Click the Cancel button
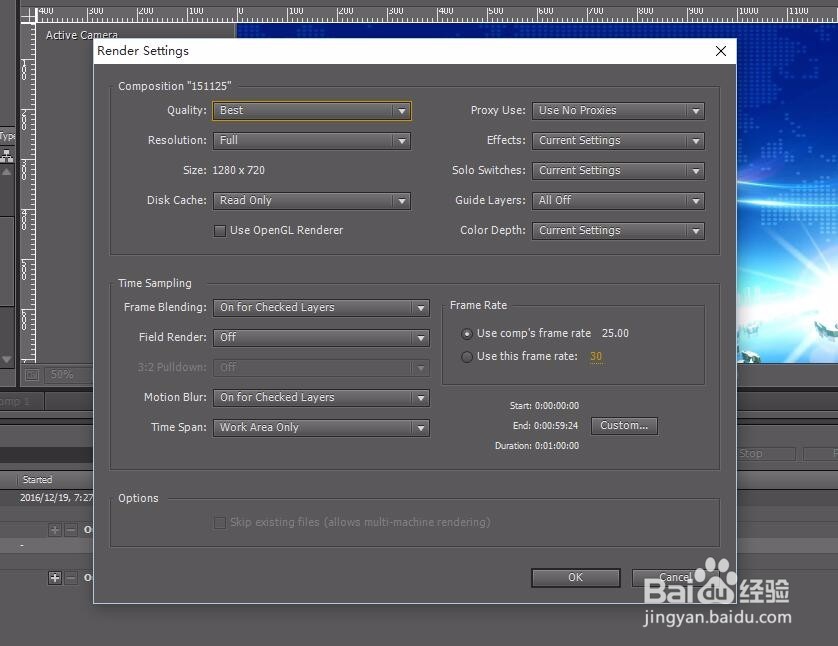 [x=674, y=578]
